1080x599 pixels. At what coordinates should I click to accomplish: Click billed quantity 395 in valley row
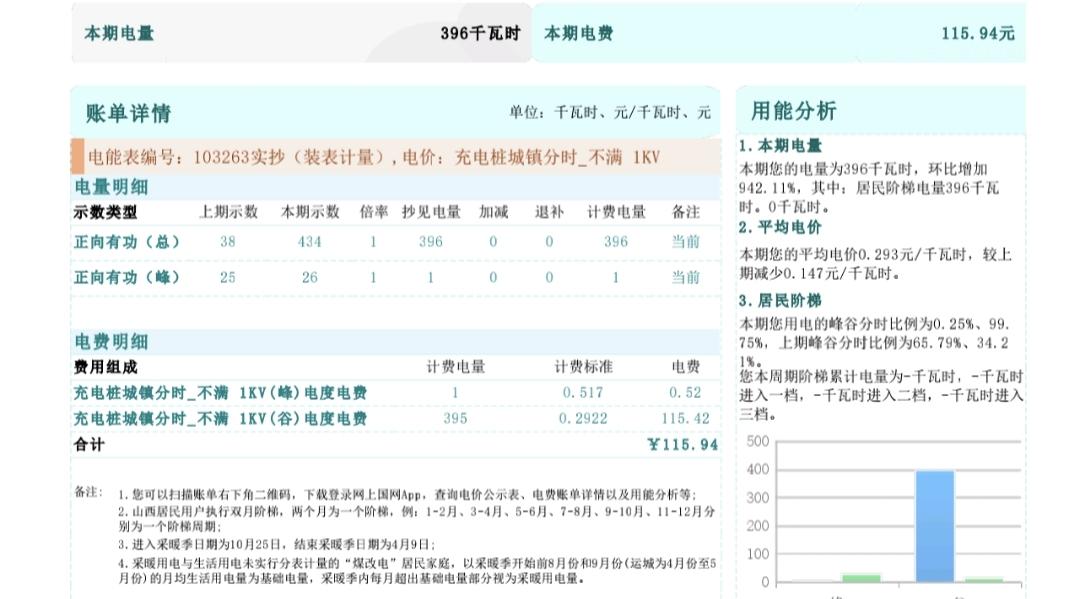[x=455, y=419]
